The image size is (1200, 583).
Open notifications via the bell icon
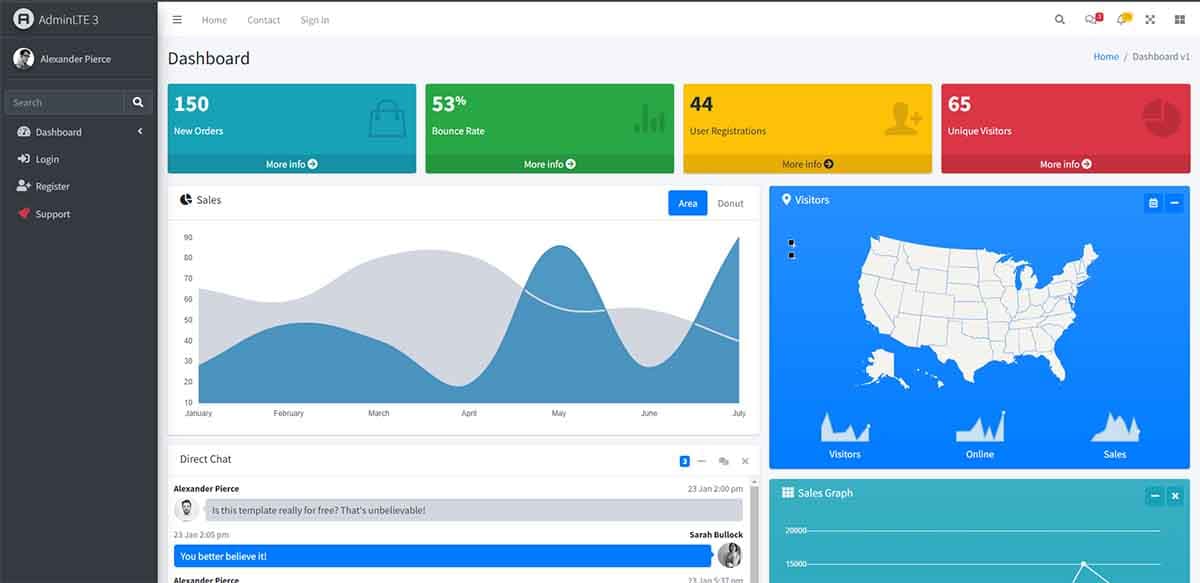[1122, 20]
